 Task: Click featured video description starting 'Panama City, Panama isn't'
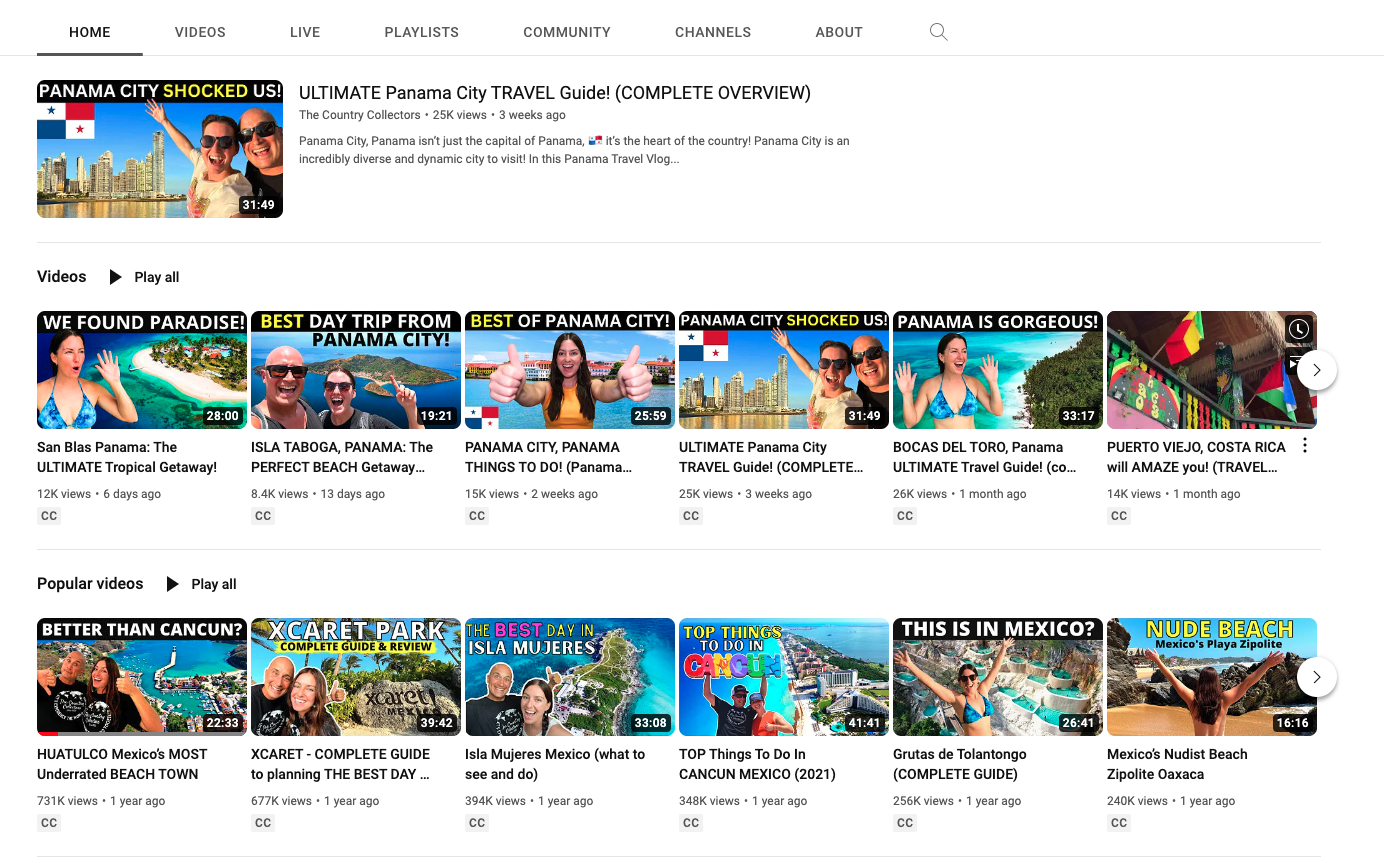[x=574, y=150]
